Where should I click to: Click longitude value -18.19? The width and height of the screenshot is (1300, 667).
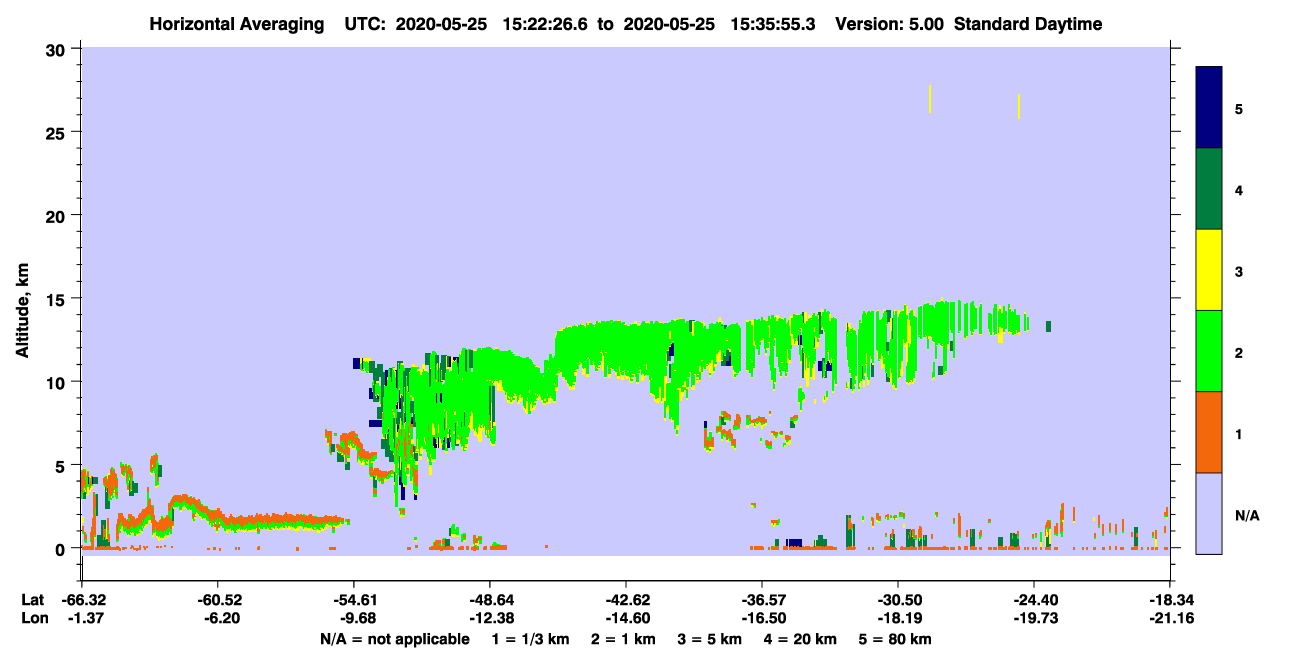point(898,619)
